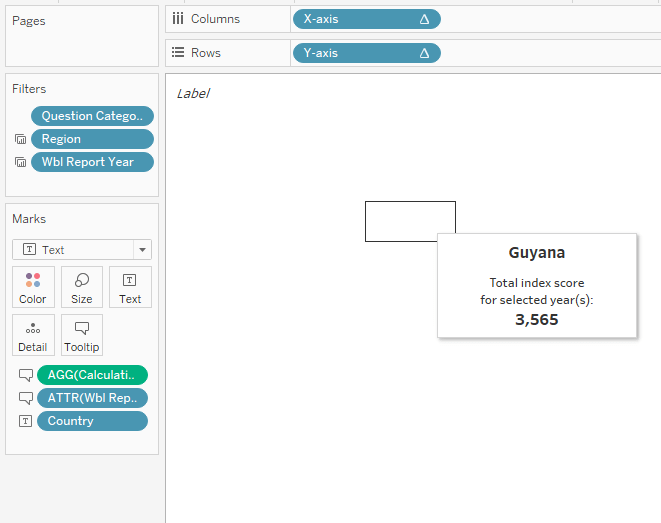The height and width of the screenshot is (523, 661).
Task: Click the rectangular mark in the view
Action: [x=410, y=221]
